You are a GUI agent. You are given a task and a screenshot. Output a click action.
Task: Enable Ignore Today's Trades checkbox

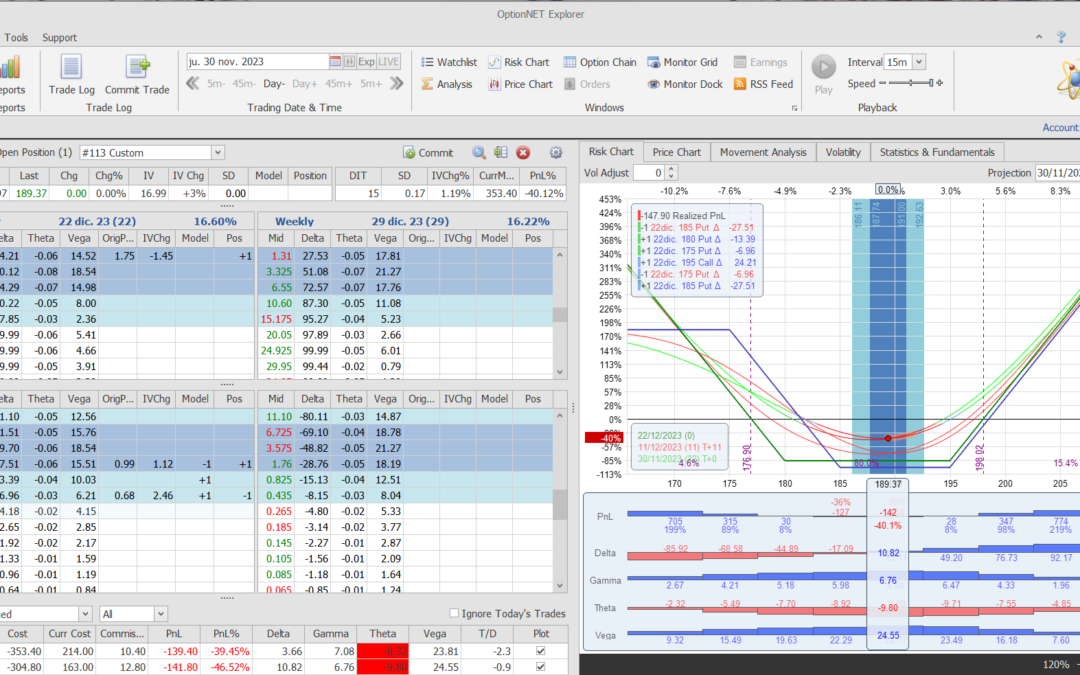tap(455, 613)
